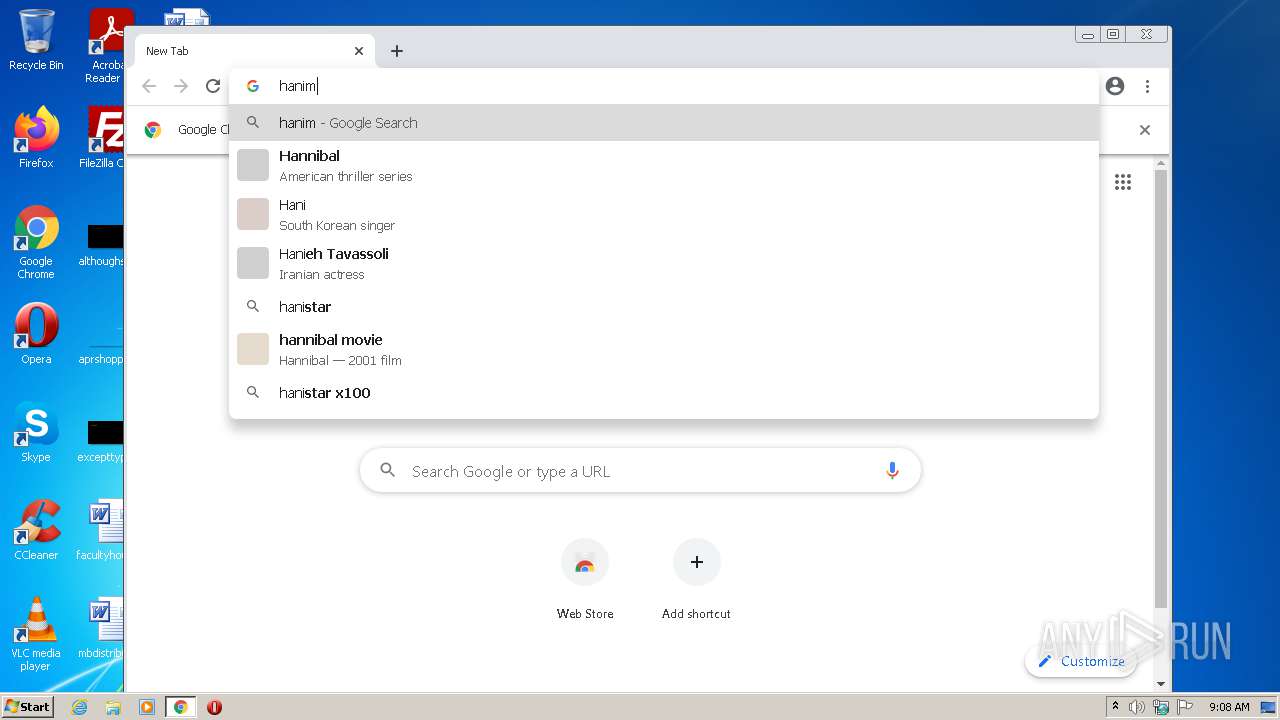Click the Windows Start button
The height and width of the screenshot is (720, 1280).
coord(28,706)
